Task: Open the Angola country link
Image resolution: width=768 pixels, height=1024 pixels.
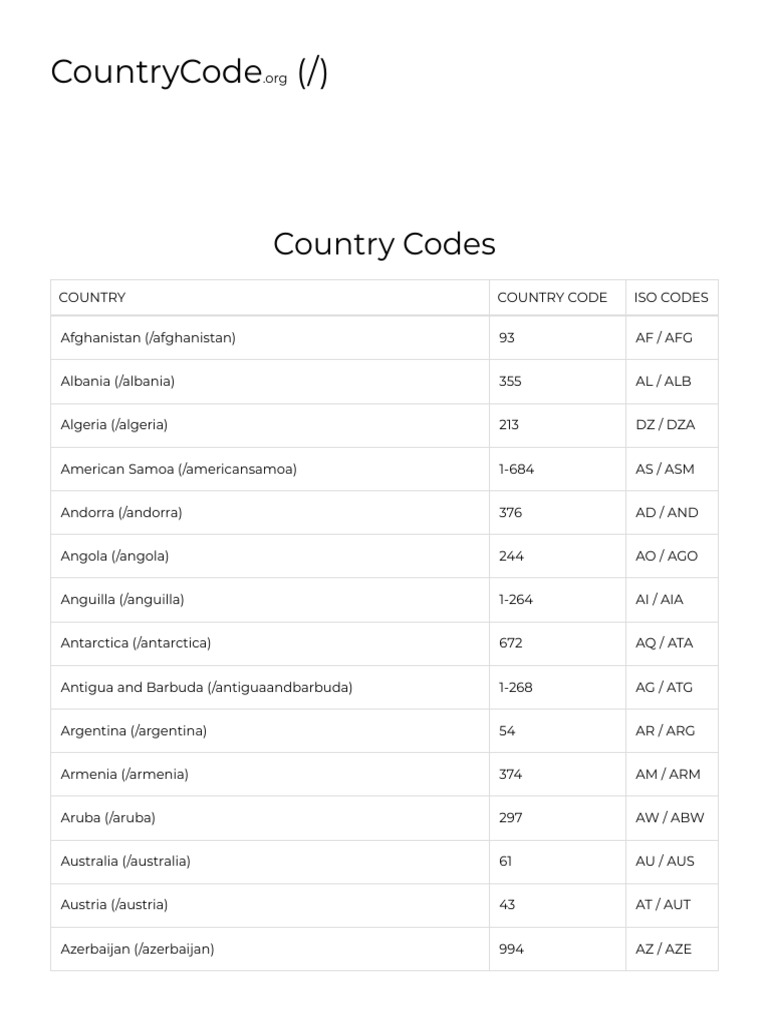Action: (114, 556)
